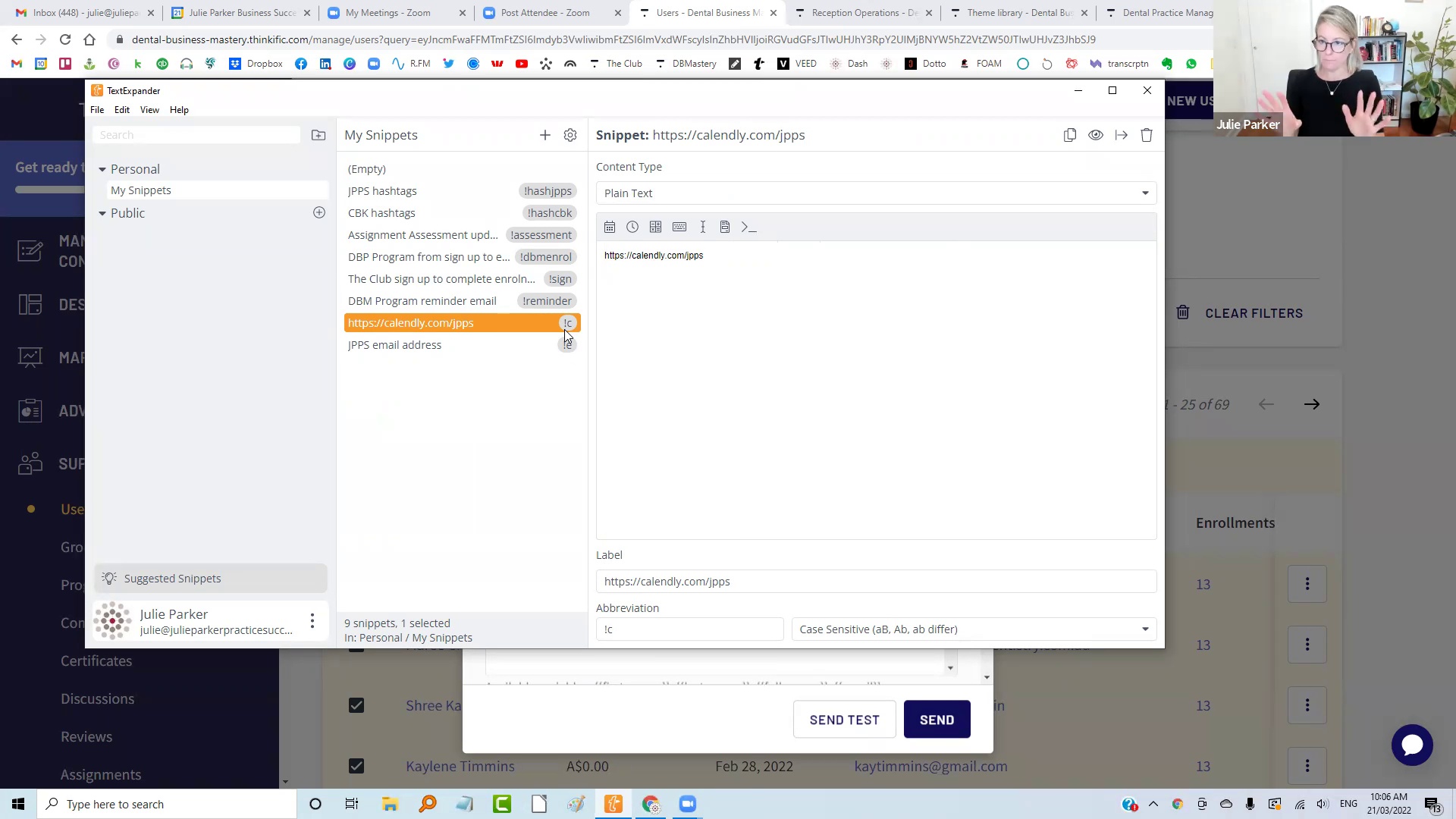Open the Edit menu
This screenshot has height=819, width=1456.
[x=122, y=110]
